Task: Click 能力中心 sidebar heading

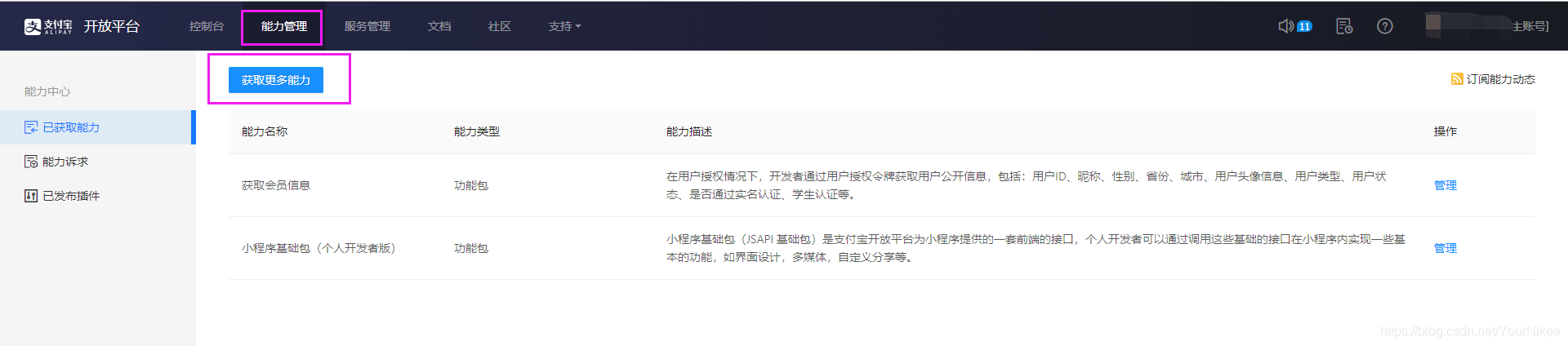Action: [47, 91]
